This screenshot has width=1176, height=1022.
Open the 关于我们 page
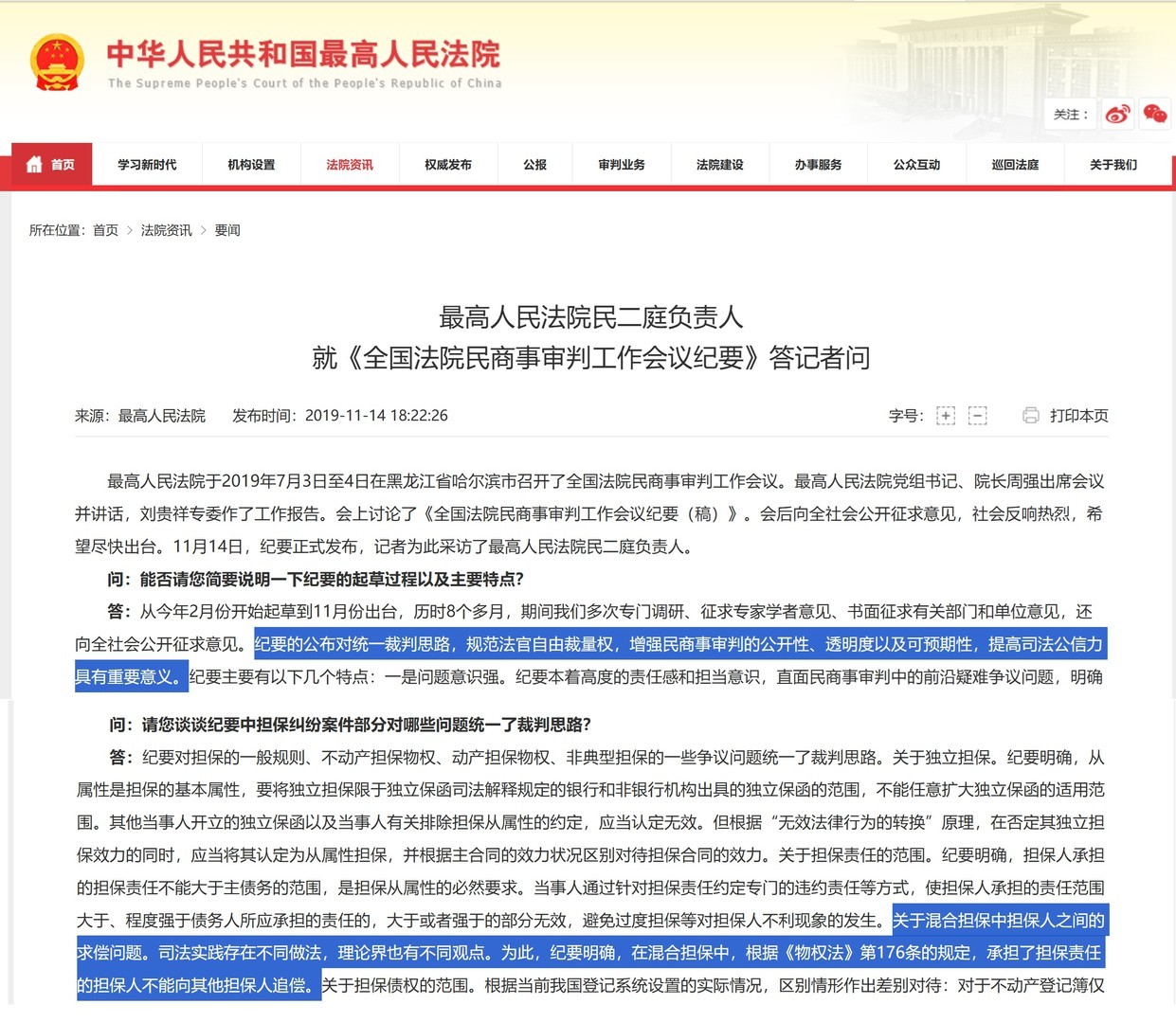tap(1113, 165)
